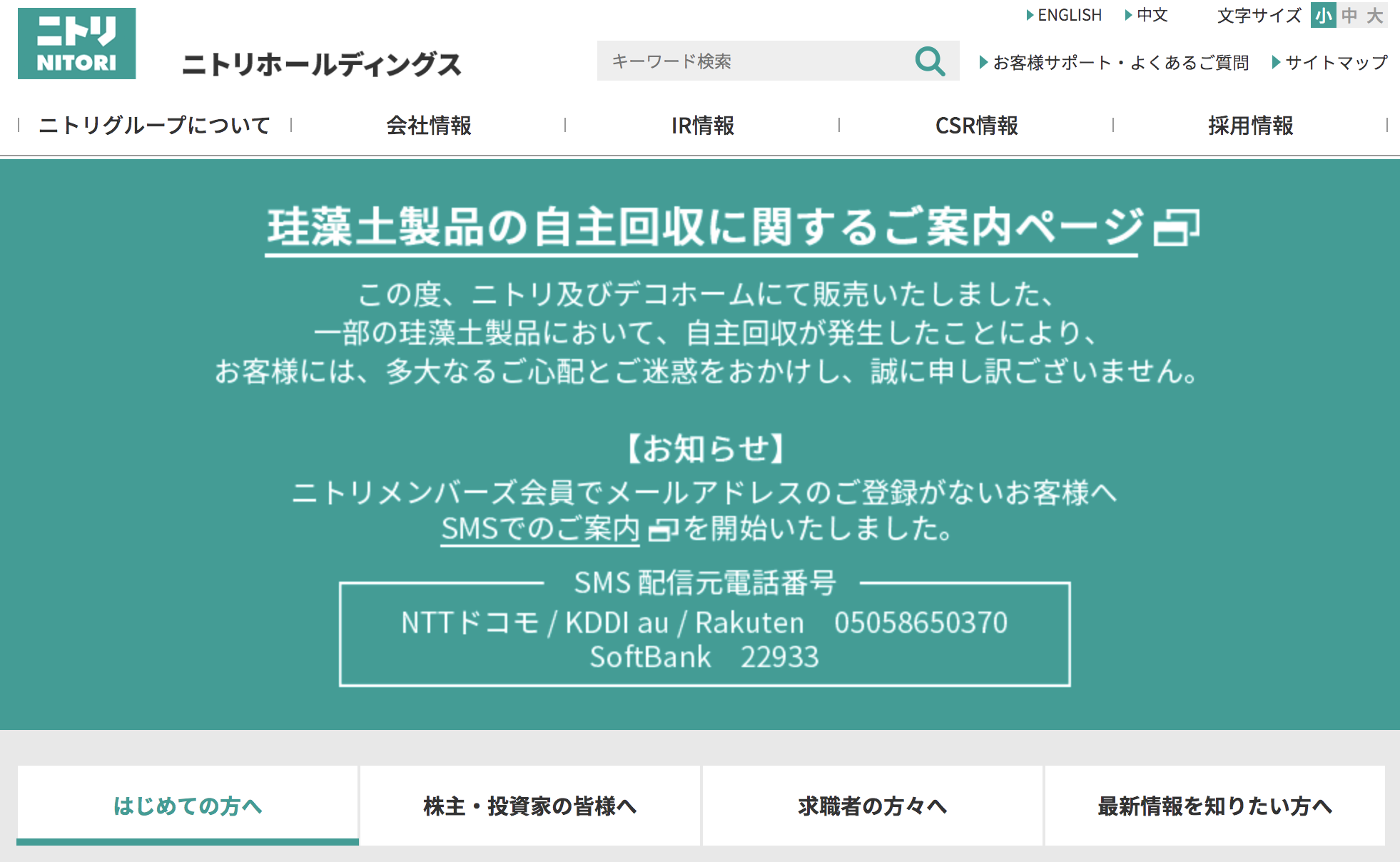Click the arrow beside ENGLISH

coord(1030,15)
